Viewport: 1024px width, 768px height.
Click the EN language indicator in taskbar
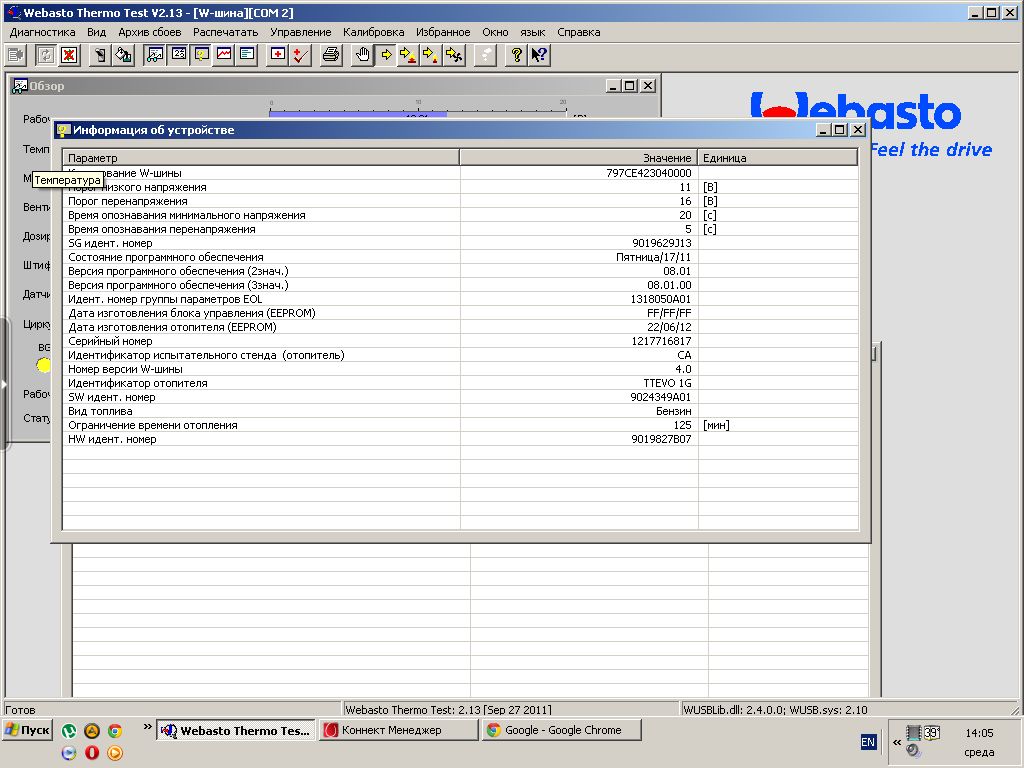click(x=868, y=742)
